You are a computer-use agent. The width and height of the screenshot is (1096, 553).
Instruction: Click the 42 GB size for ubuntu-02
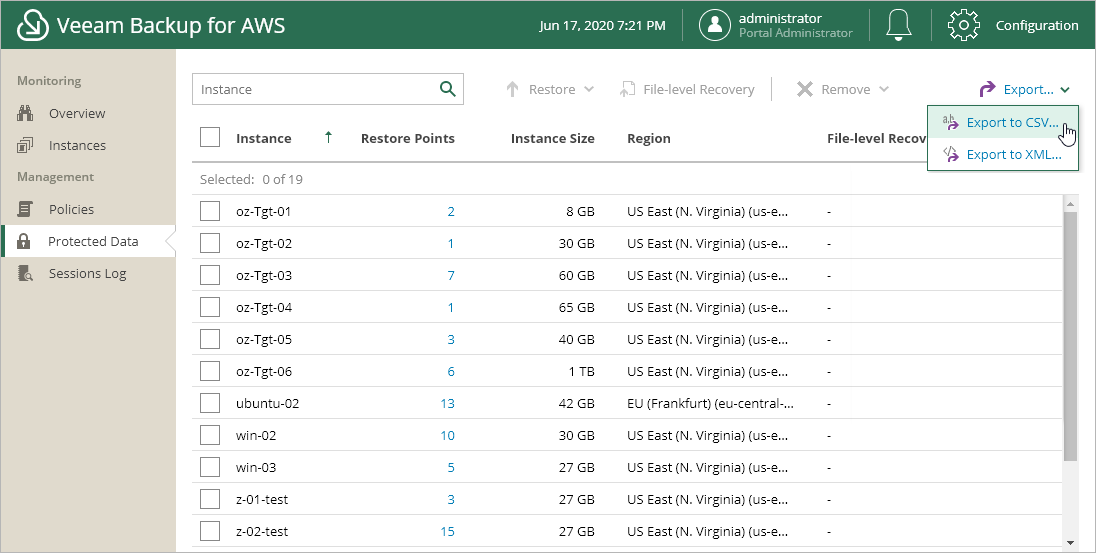point(577,403)
